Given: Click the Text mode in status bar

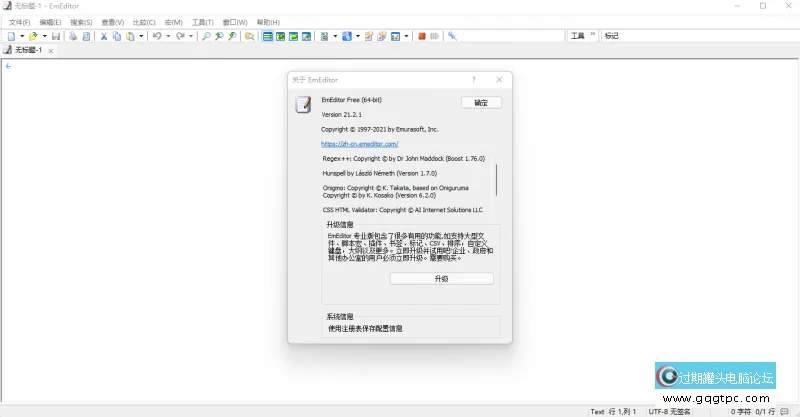Looking at the screenshot, I should coord(597,411).
